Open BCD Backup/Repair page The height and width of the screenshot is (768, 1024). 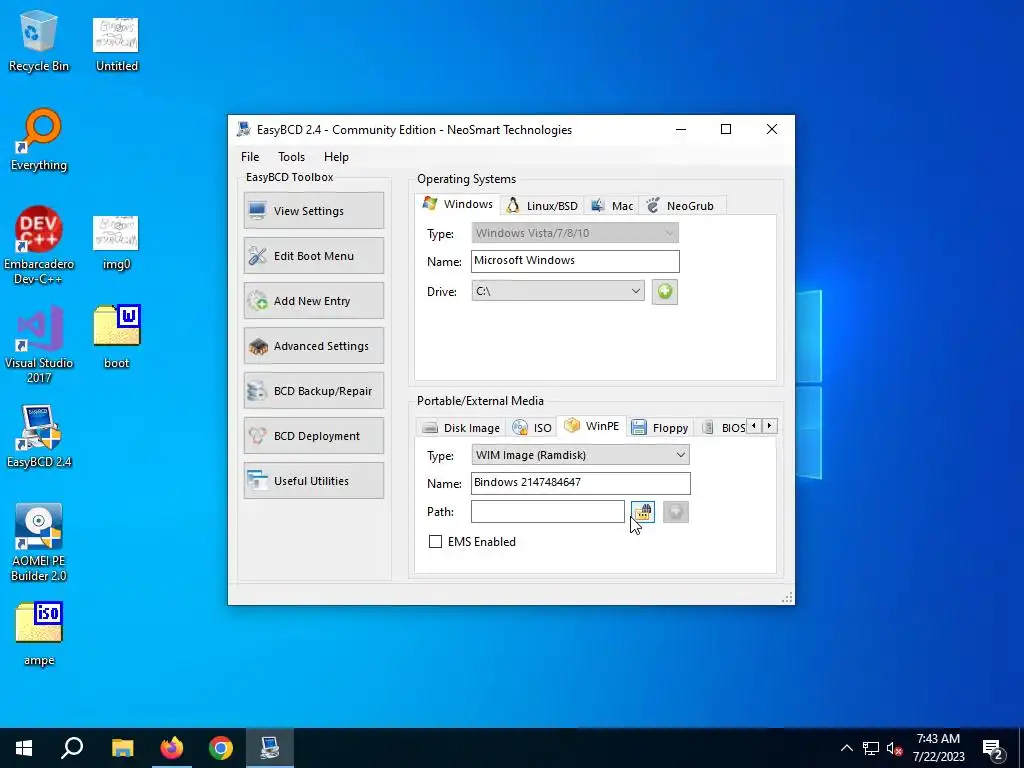click(313, 391)
